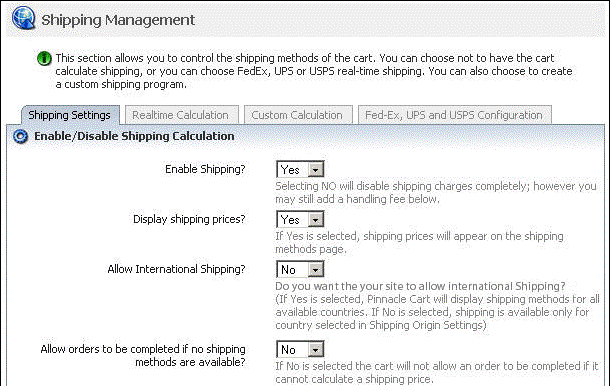Click the blue gear section icon
This screenshot has height=386, width=610.
20,136
